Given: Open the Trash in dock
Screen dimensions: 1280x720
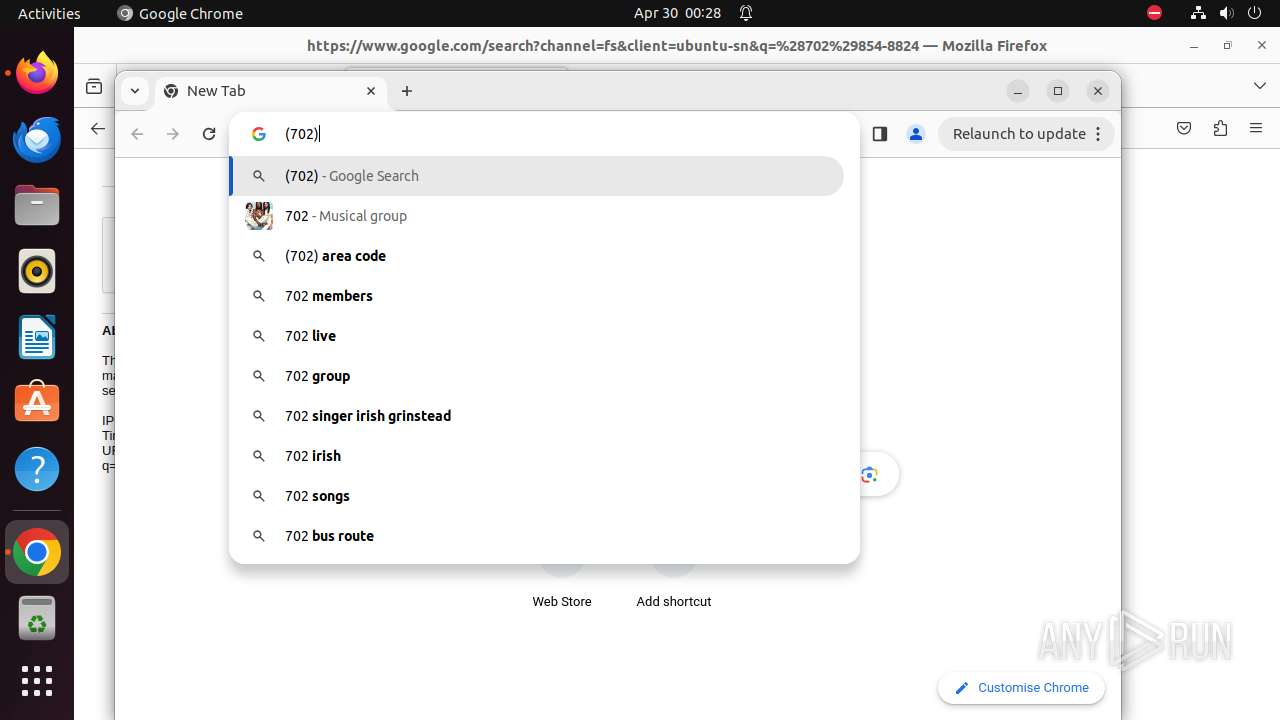Looking at the screenshot, I should coord(37,617).
